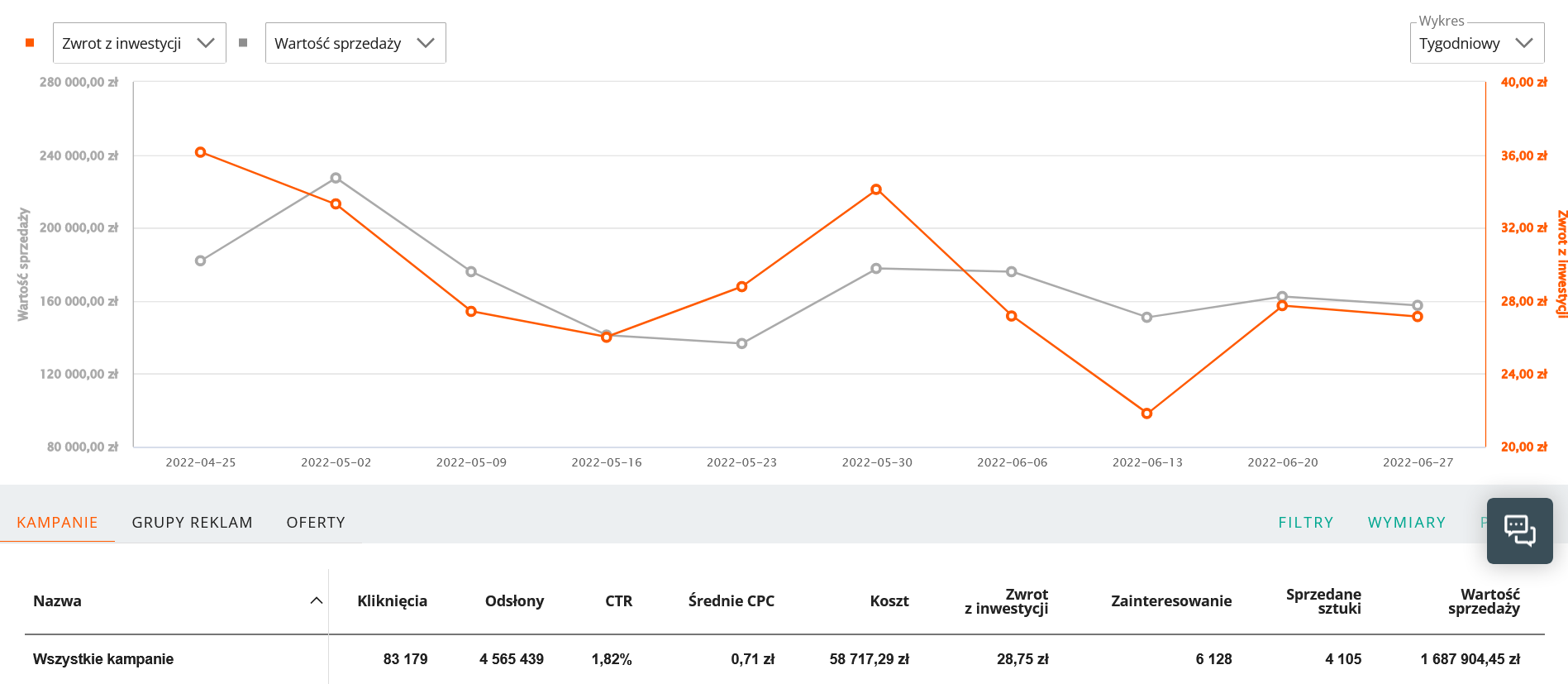Click the orange data point for 2022-06-13

point(1146,414)
